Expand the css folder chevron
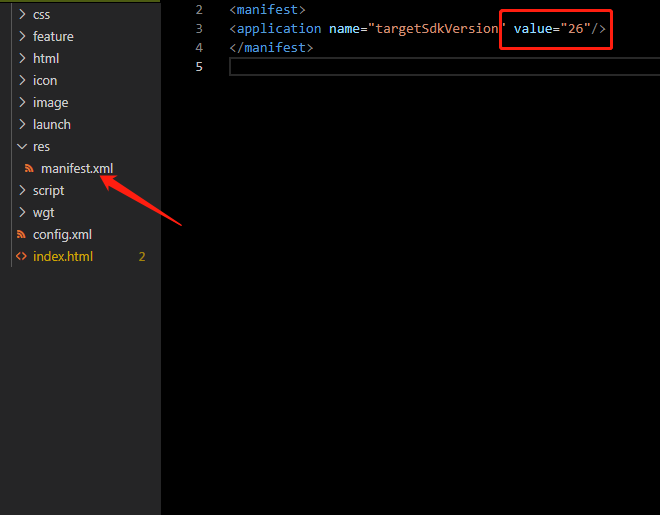660x515 pixels. 22,14
